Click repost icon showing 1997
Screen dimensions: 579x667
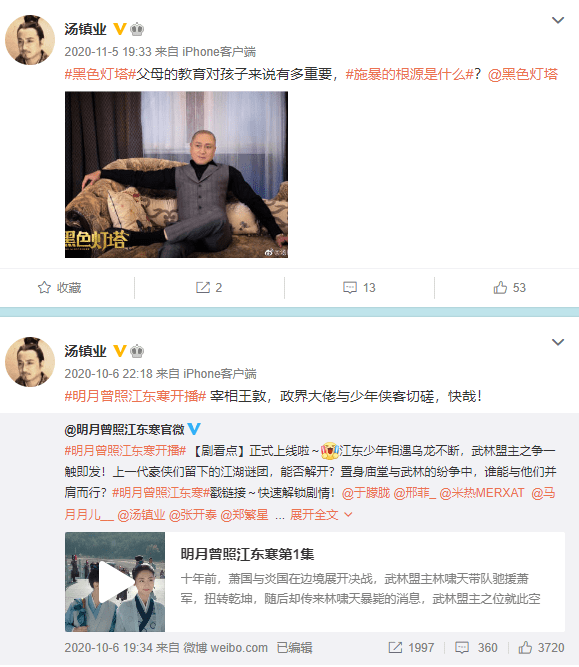[x=395, y=647]
